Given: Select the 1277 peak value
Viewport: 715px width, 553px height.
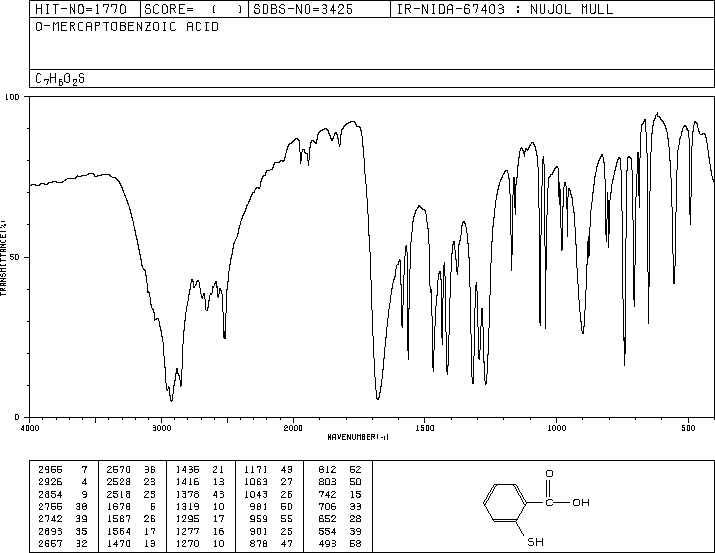Looking at the screenshot, I should point(187,531).
